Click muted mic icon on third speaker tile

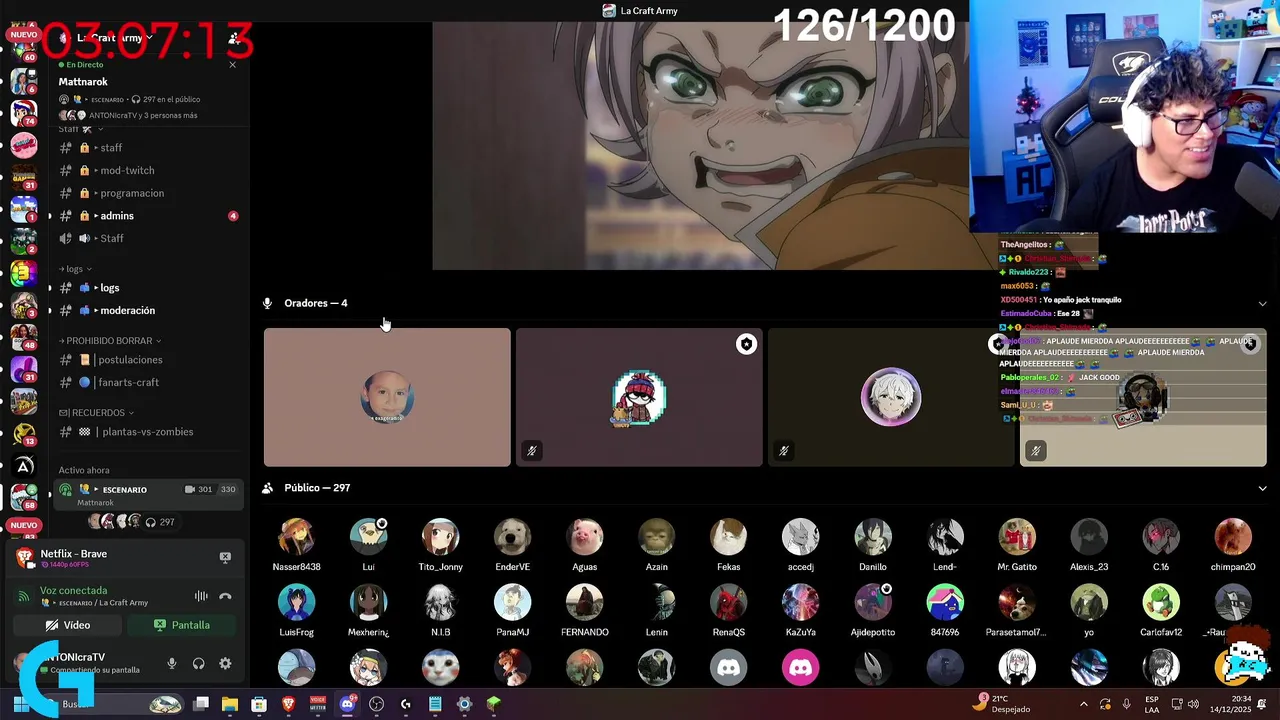coord(784,451)
